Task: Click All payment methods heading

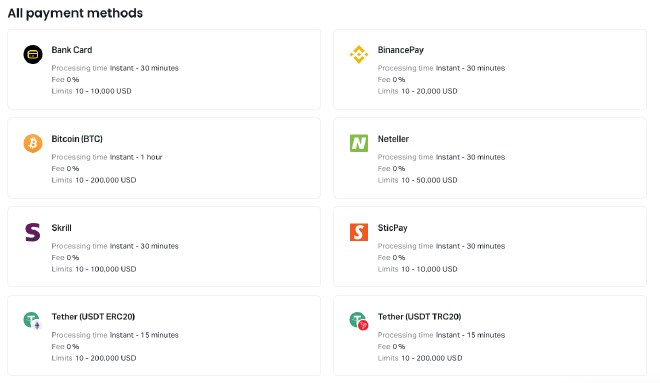Action: (x=75, y=13)
